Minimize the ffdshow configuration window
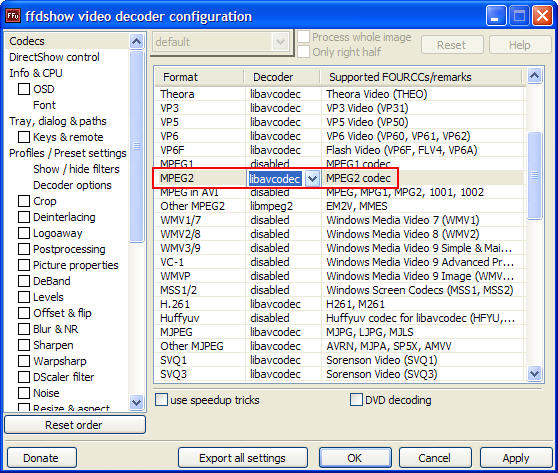The image size is (558, 473). tap(496, 16)
